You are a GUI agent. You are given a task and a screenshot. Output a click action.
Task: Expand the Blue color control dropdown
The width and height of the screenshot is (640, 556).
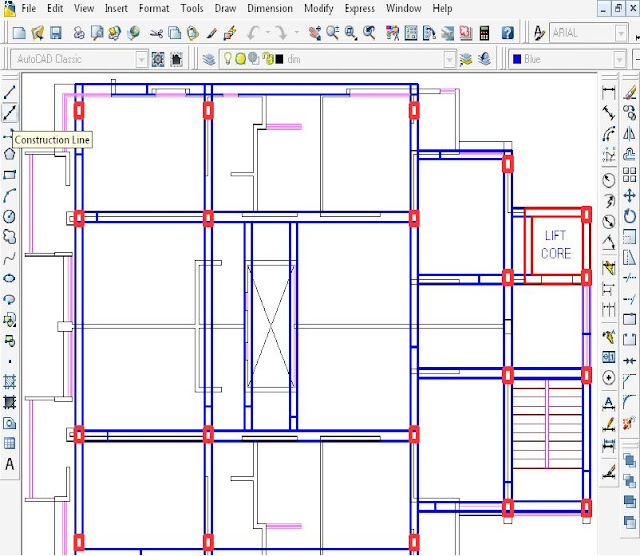pyautogui.click(x=619, y=60)
